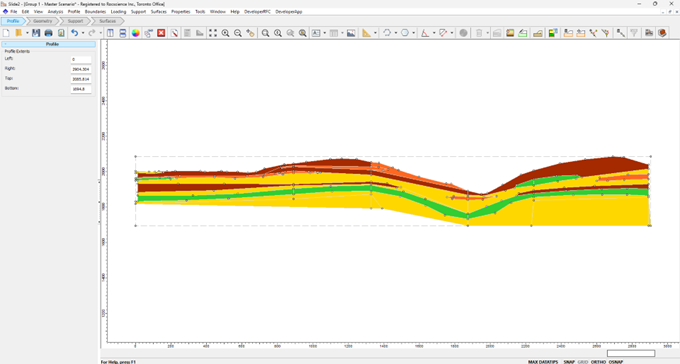
Task: Click the green and yellow material layers icon
Action: click(x=553, y=33)
